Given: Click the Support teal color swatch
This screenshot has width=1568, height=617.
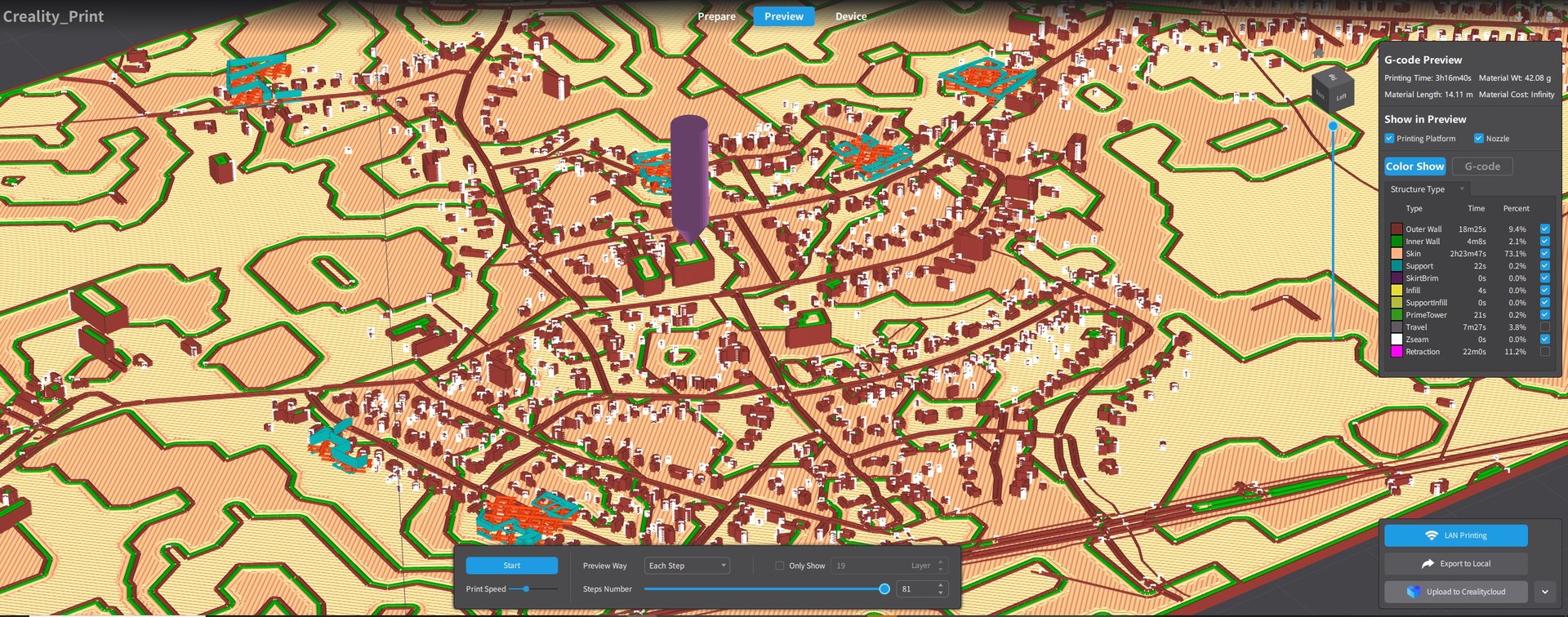Looking at the screenshot, I should pyautogui.click(x=1396, y=266).
